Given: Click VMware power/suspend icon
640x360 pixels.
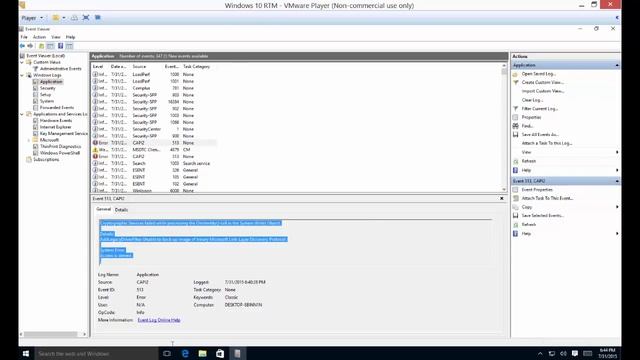Looking at the screenshot, I should tap(56, 18).
